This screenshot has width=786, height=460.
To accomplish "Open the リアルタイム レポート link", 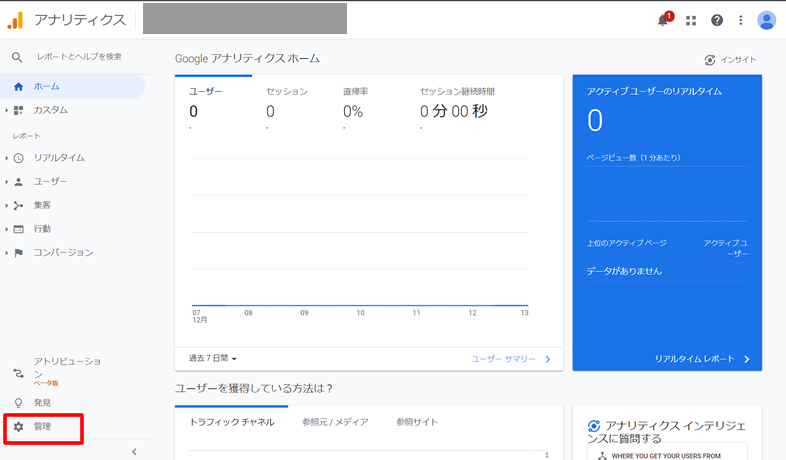I will click(702, 359).
